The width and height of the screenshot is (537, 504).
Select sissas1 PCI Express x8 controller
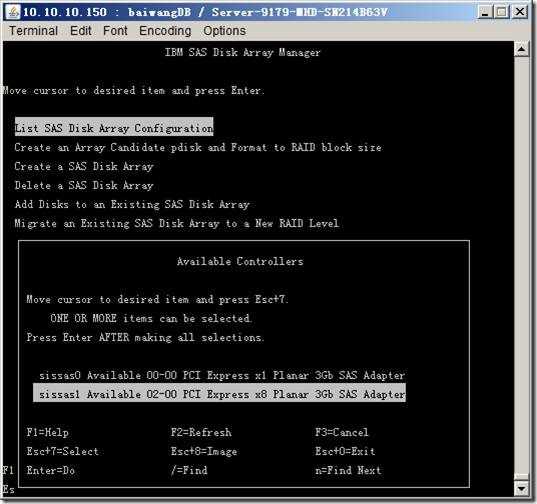[220, 394]
